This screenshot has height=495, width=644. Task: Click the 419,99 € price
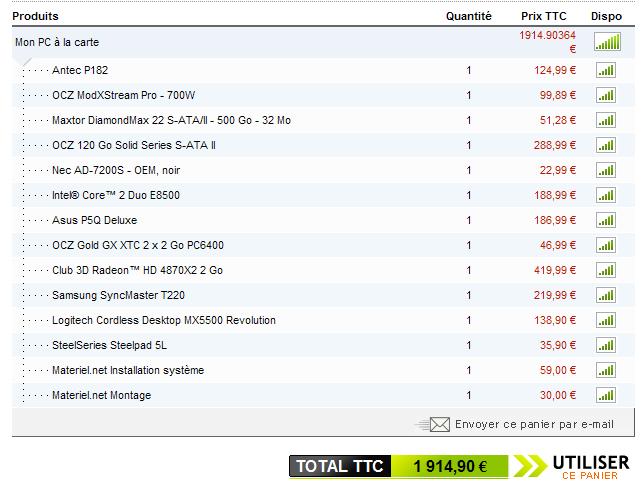click(555, 271)
